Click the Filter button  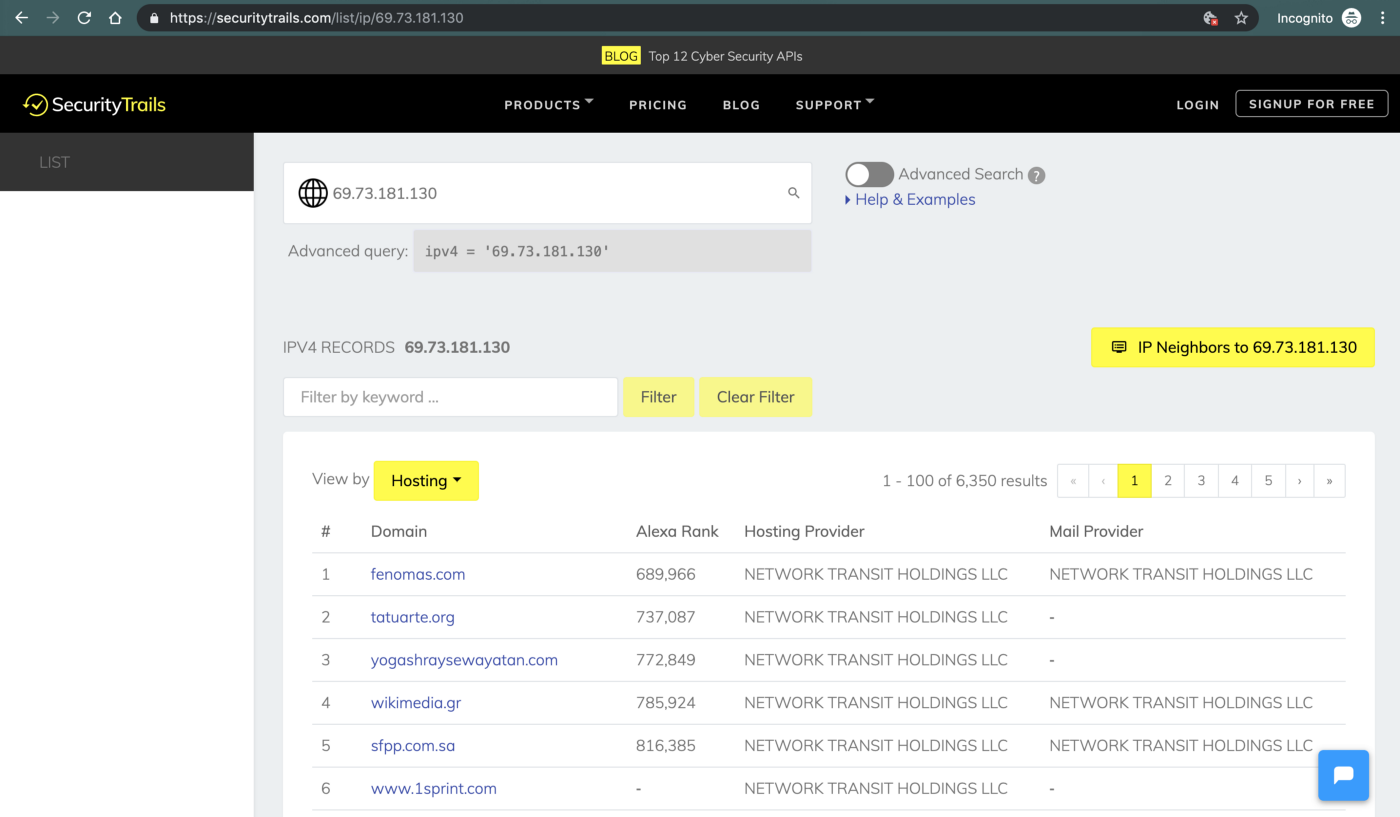point(658,397)
